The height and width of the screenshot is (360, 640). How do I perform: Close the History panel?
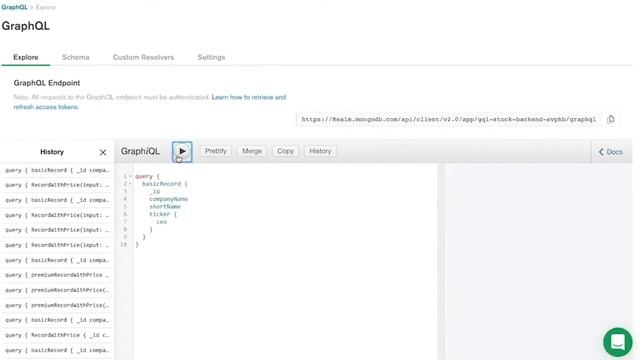[103, 152]
